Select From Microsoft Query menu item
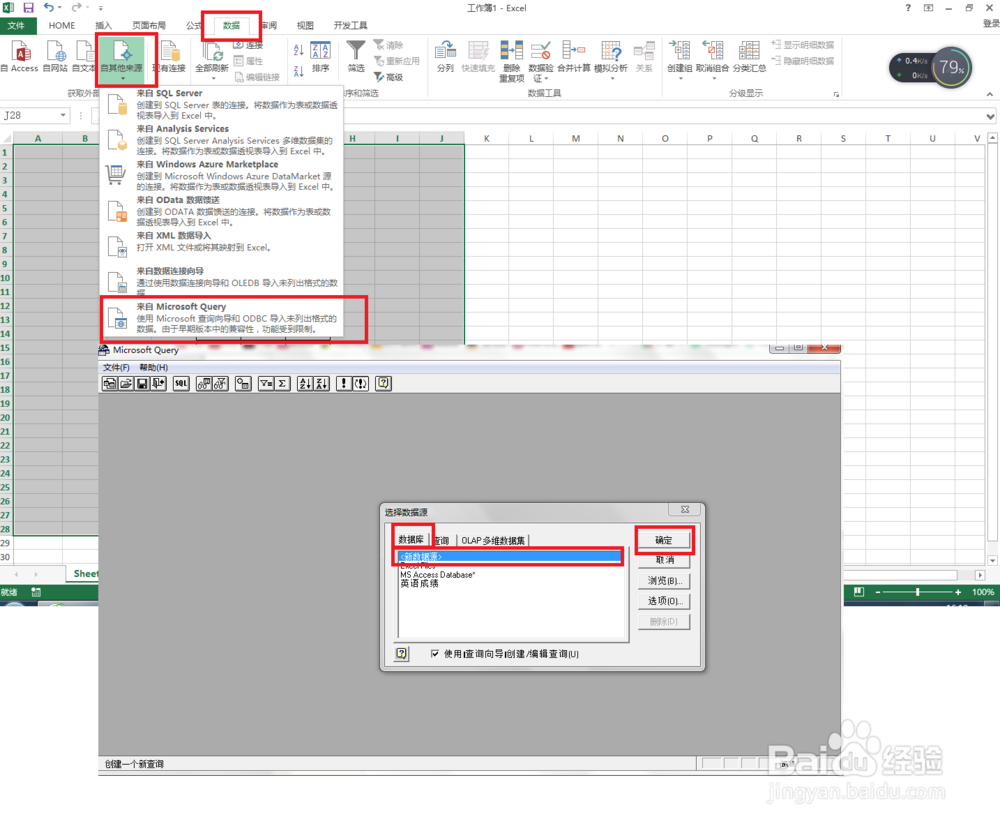Image resolution: width=1000 pixels, height=826 pixels. [x=223, y=318]
